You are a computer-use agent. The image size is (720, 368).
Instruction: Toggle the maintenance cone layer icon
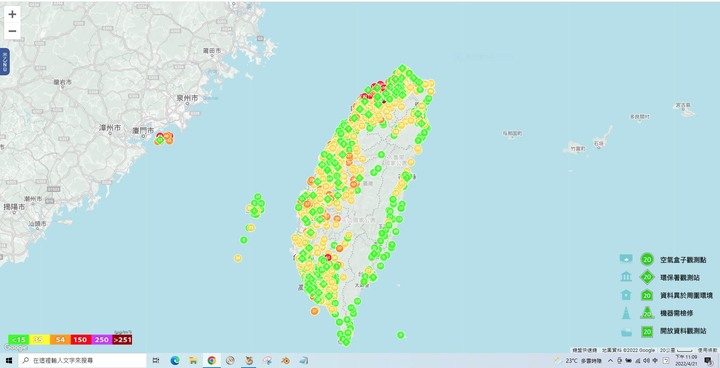pyautogui.click(x=626, y=313)
